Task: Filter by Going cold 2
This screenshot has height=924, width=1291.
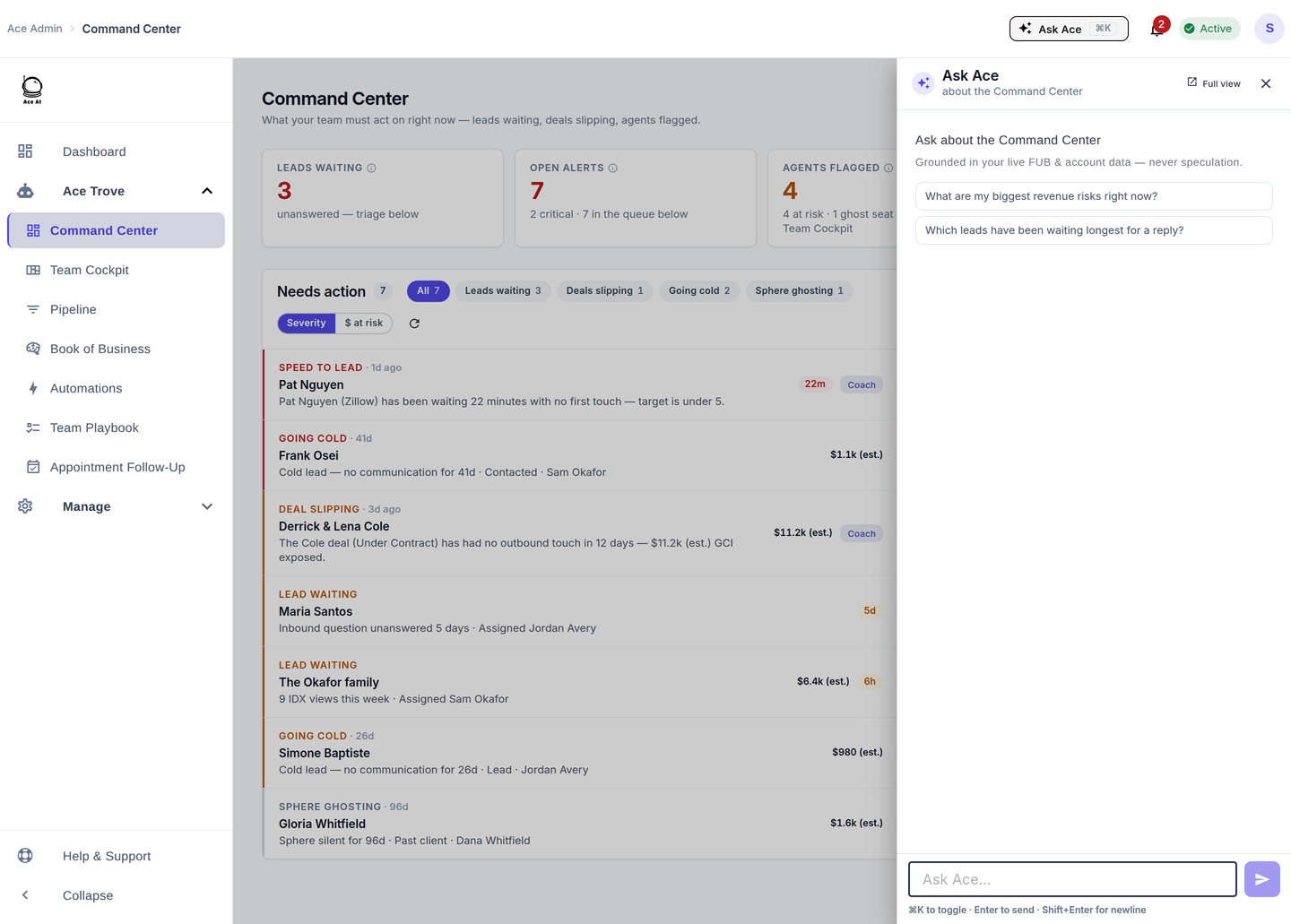Action: [x=699, y=291]
